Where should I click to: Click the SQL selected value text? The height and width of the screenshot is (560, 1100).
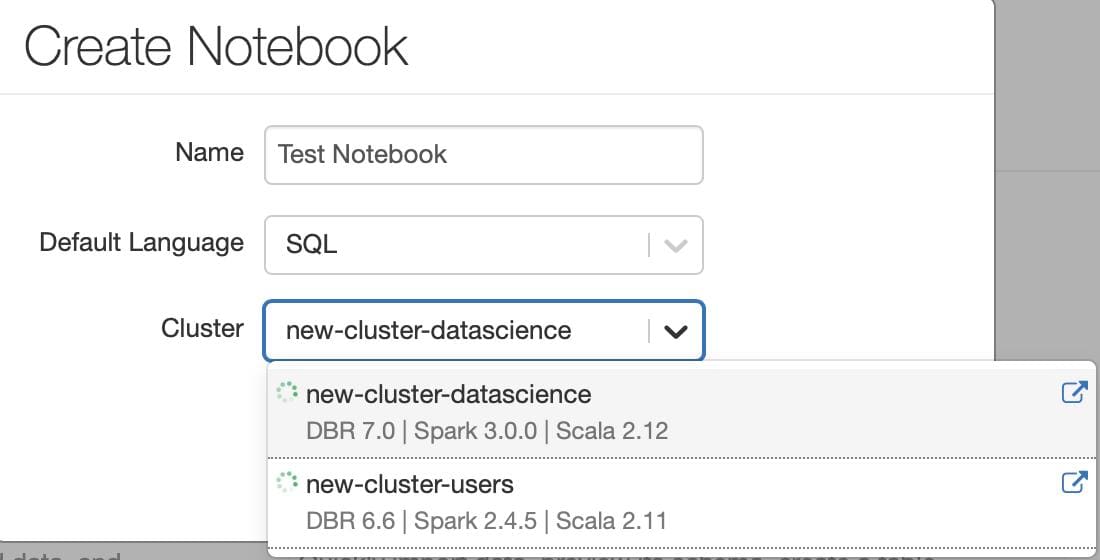coord(311,245)
